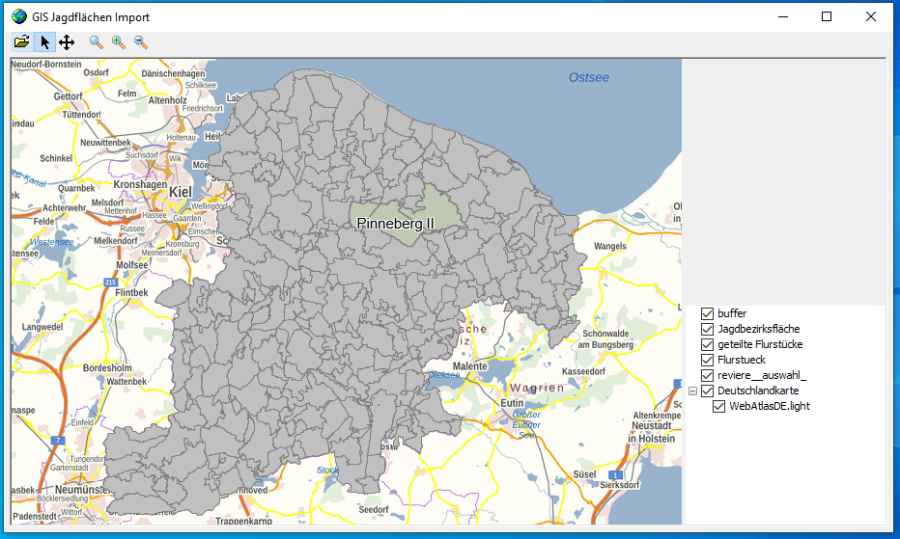Activate the pan move tool
This screenshot has width=900, height=539.
(x=67, y=42)
